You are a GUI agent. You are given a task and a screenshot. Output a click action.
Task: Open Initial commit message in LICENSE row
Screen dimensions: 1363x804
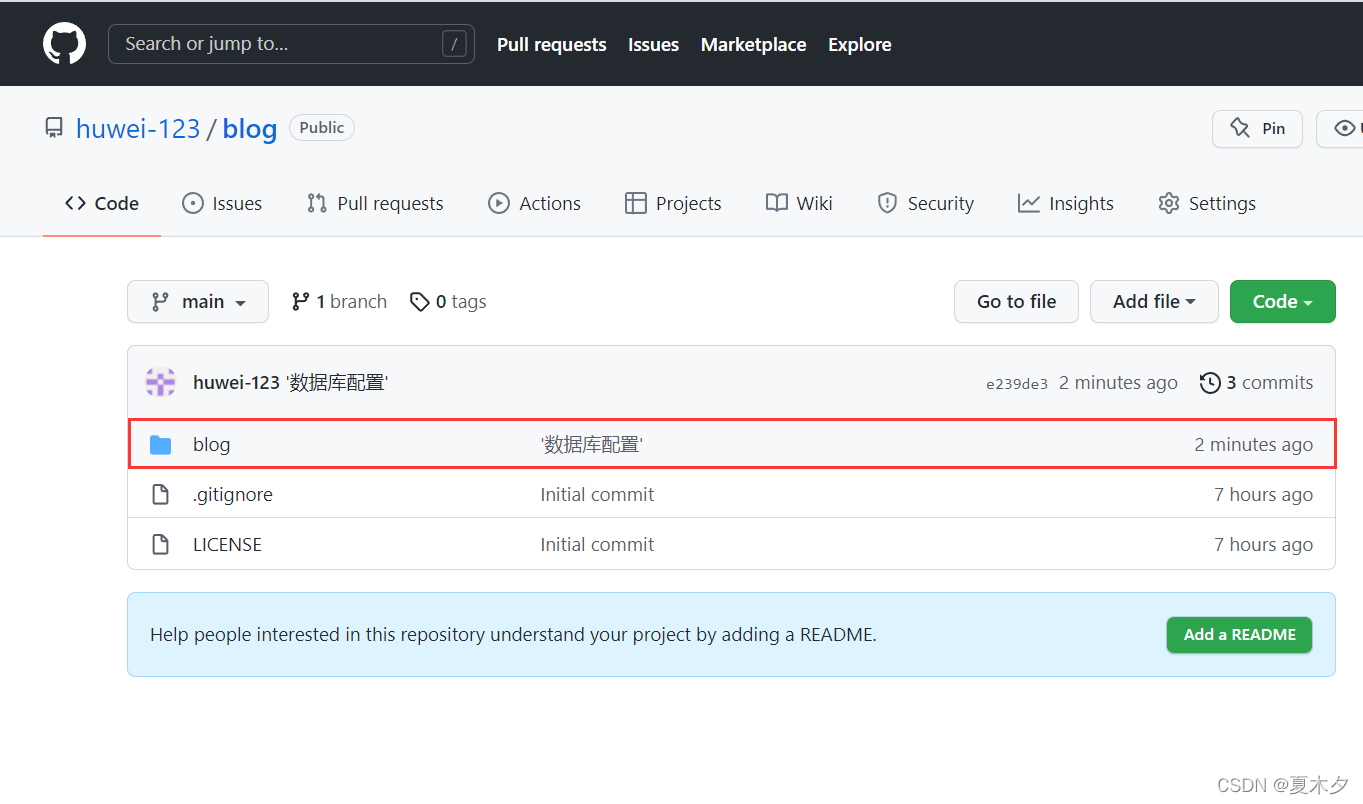click(597, 545)
